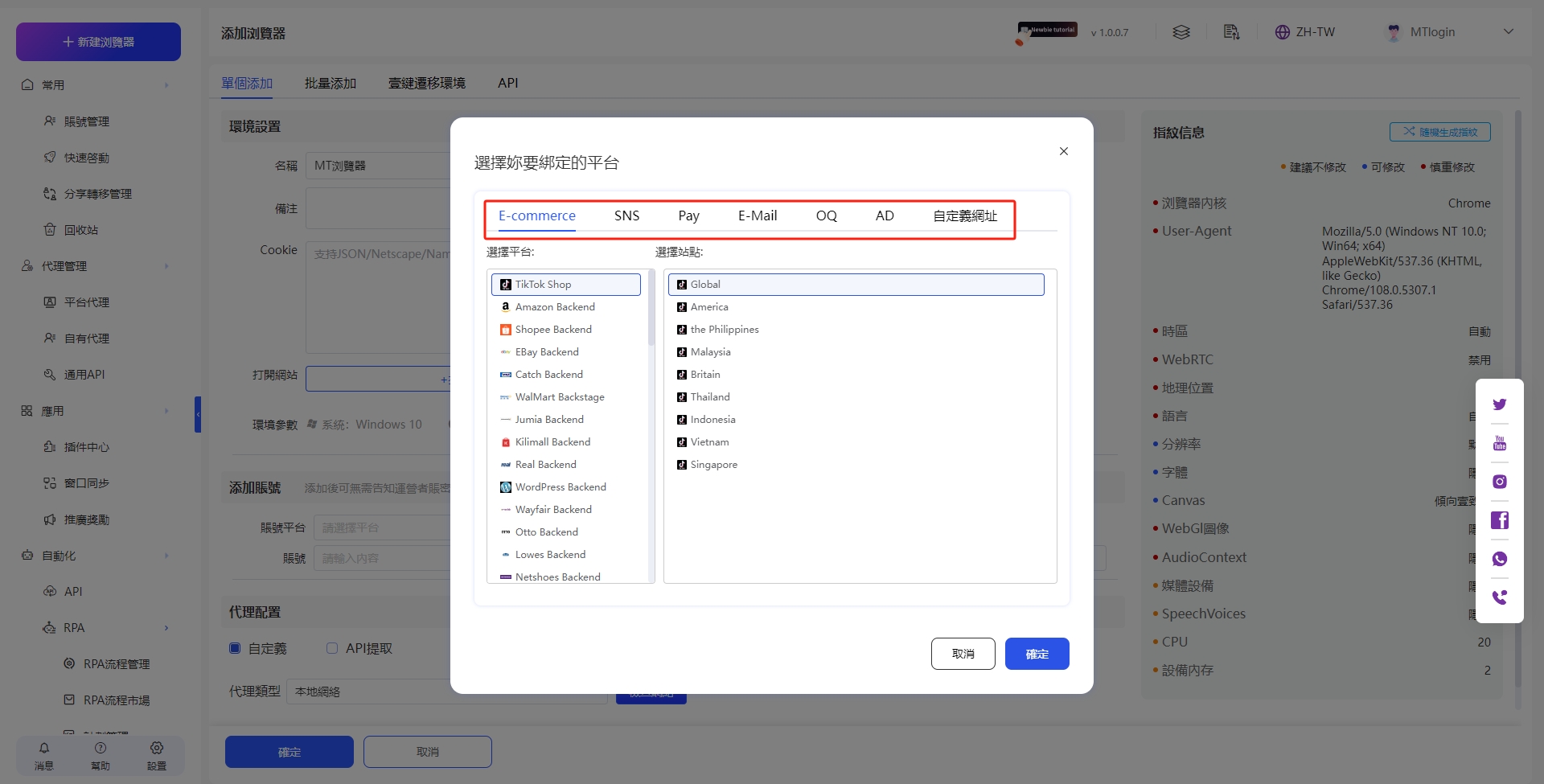1544x784 pixels.
Task: Click the Instagram icon in side panel
Action: click(1499, 482)
